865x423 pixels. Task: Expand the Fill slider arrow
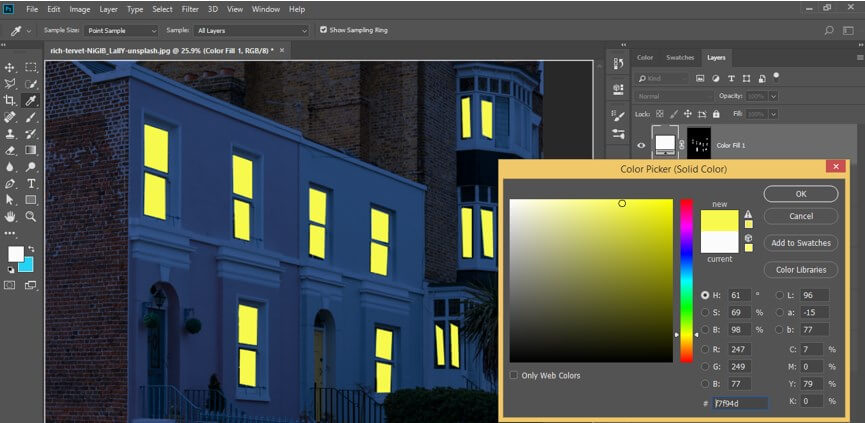[773, 114]
